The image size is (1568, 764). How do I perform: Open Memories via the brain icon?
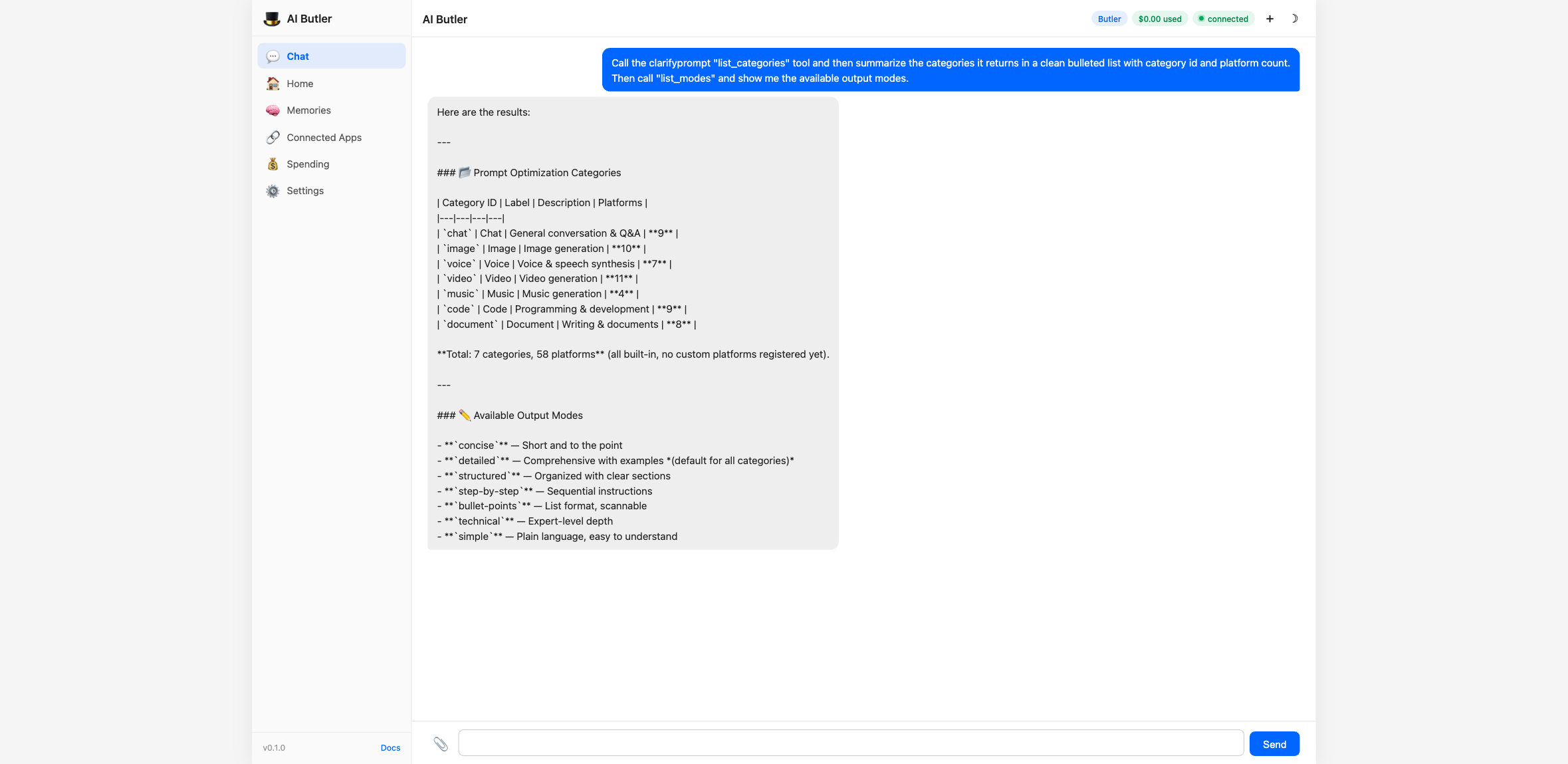tap(273, 110)
